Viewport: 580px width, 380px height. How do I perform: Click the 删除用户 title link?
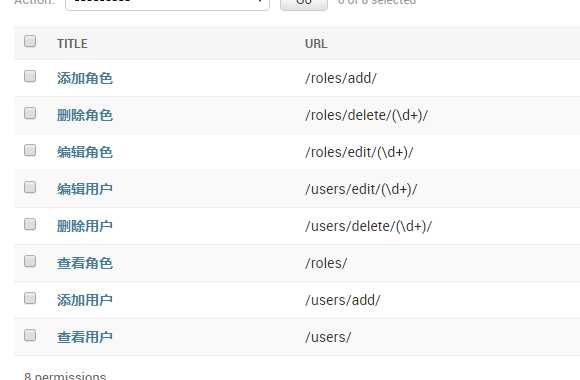(x=85, y=226)
